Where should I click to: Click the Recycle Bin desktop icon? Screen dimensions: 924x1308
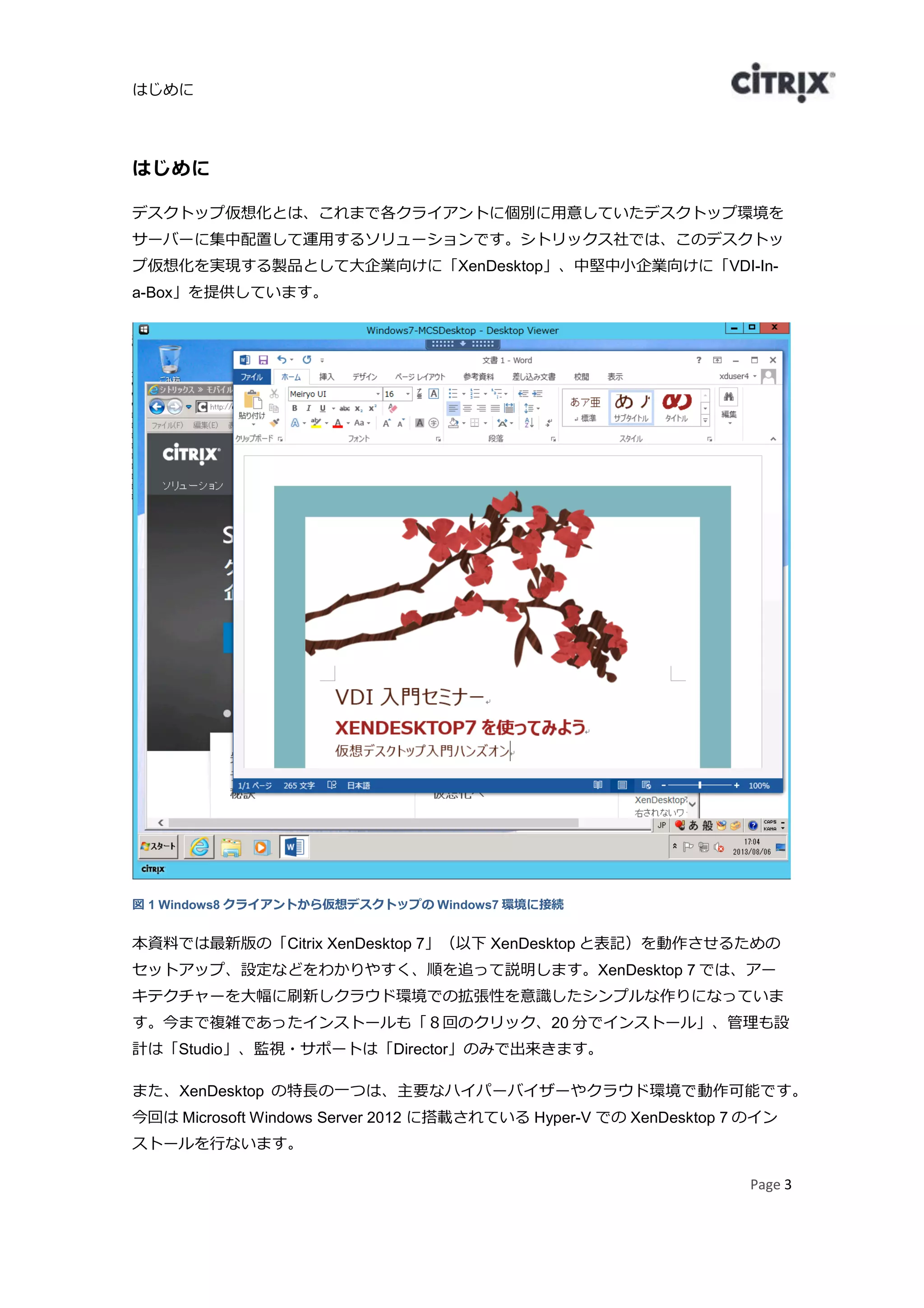170,359
